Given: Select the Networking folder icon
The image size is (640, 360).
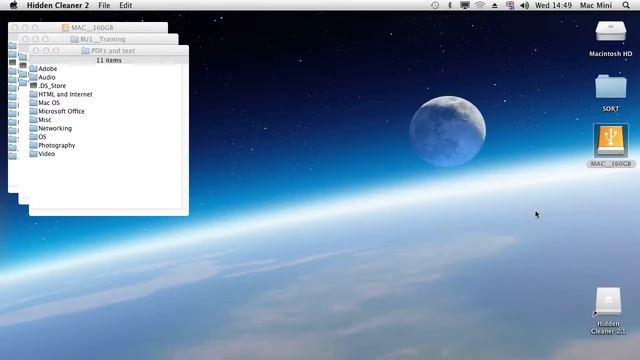Looking at the screenshot, I should pos(33,128).
